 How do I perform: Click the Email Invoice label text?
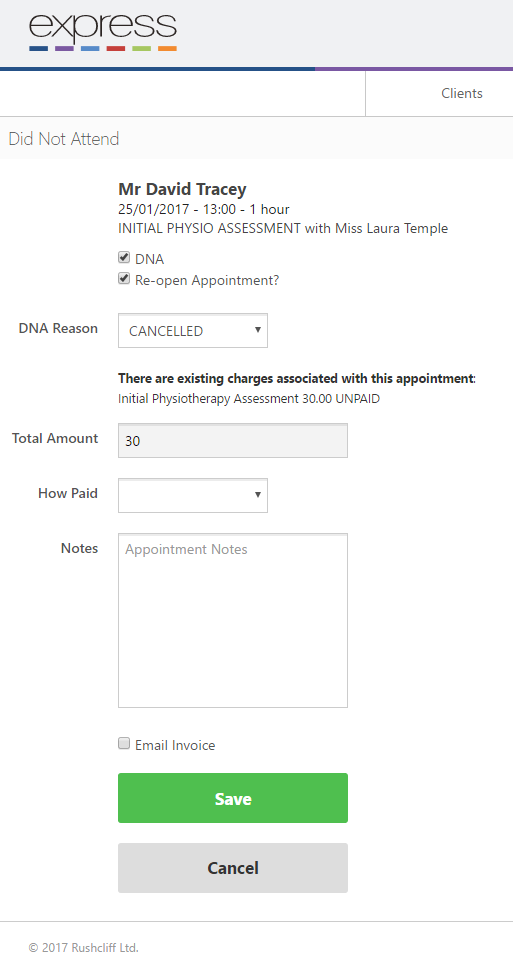tap(175, 745)
